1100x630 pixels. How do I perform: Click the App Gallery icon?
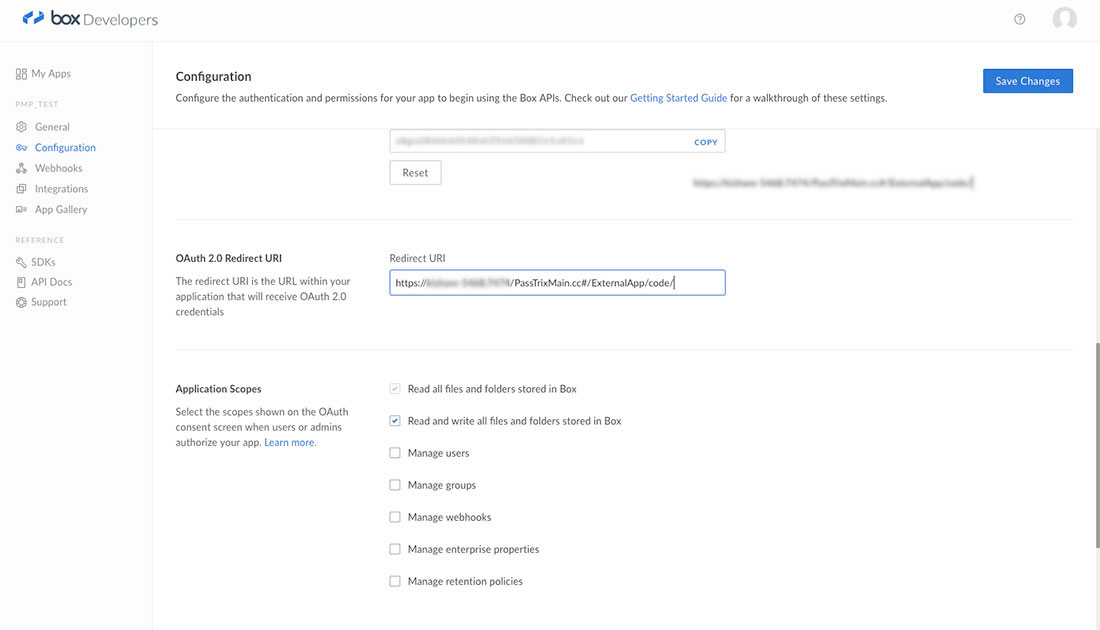tap(22, 210)
